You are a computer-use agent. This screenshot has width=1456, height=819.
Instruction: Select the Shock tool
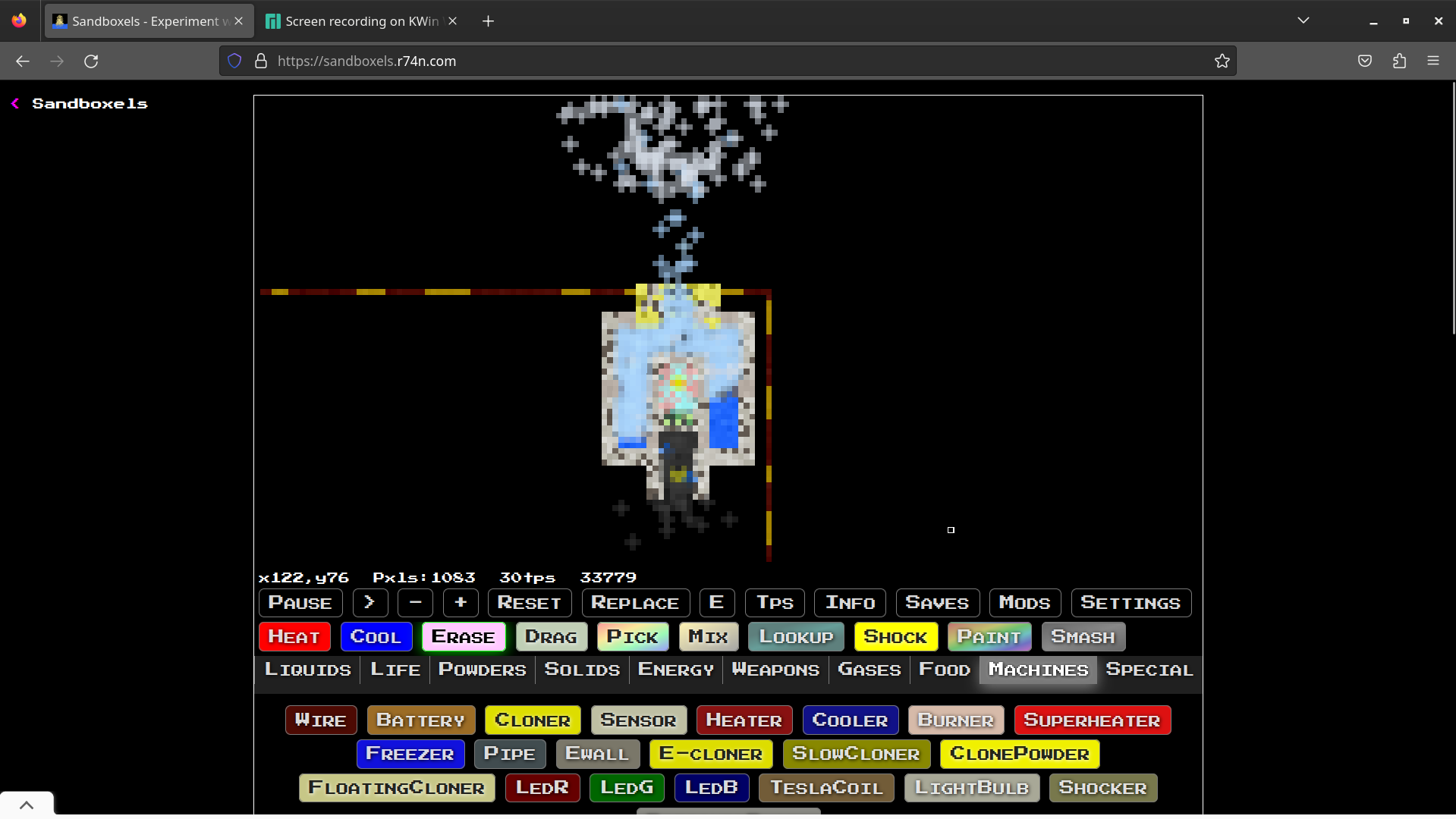tap(896, 637)
